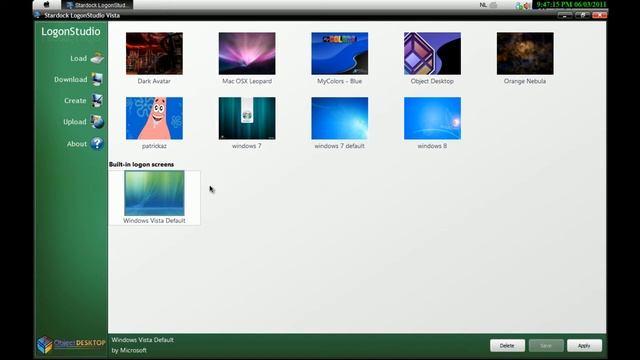This screenshot has width=640, height=360.
Task: Choose the Upload sidebar label
Action: tap(75, 122)
